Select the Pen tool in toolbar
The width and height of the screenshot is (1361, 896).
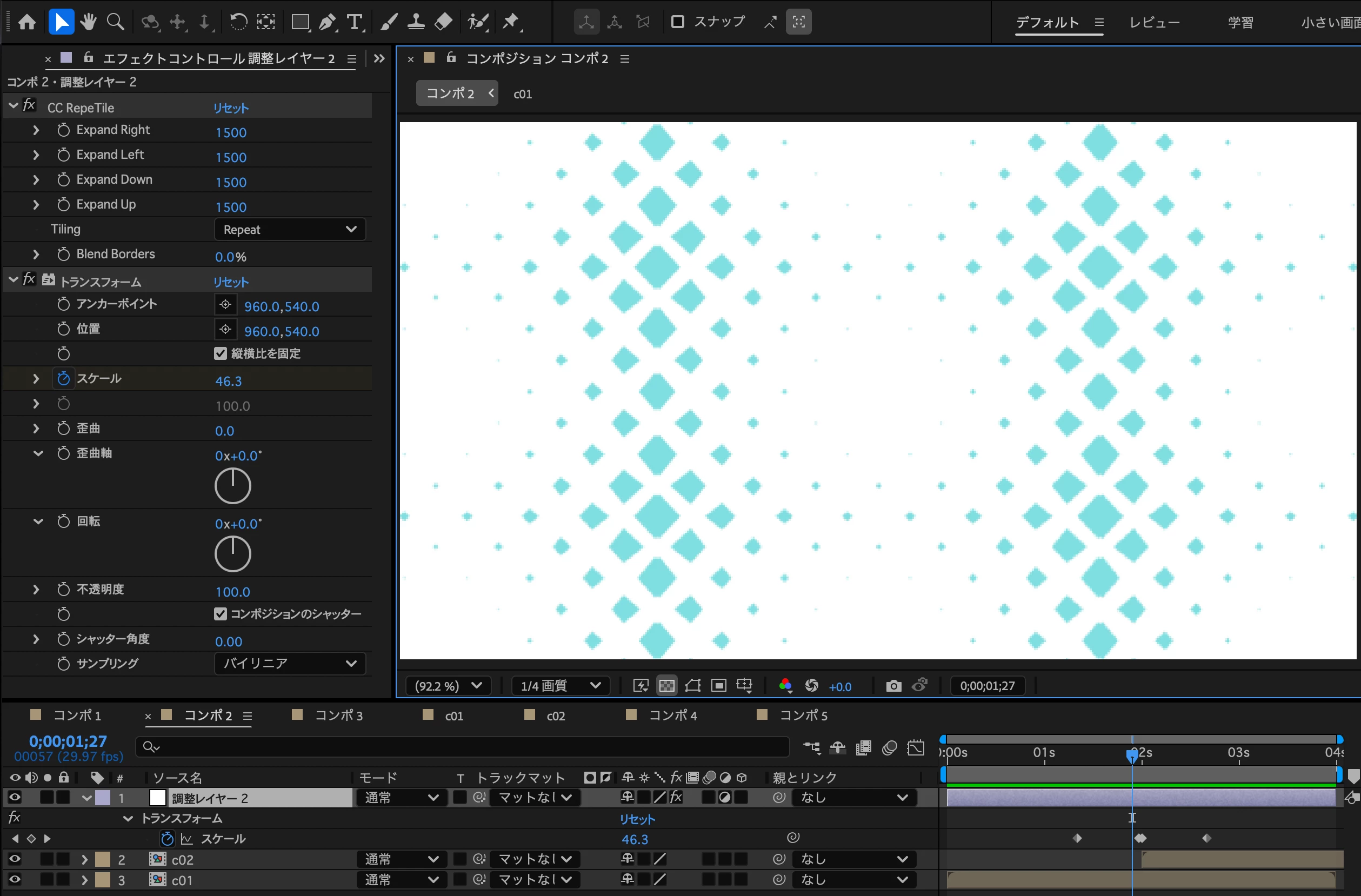point(327,22)
